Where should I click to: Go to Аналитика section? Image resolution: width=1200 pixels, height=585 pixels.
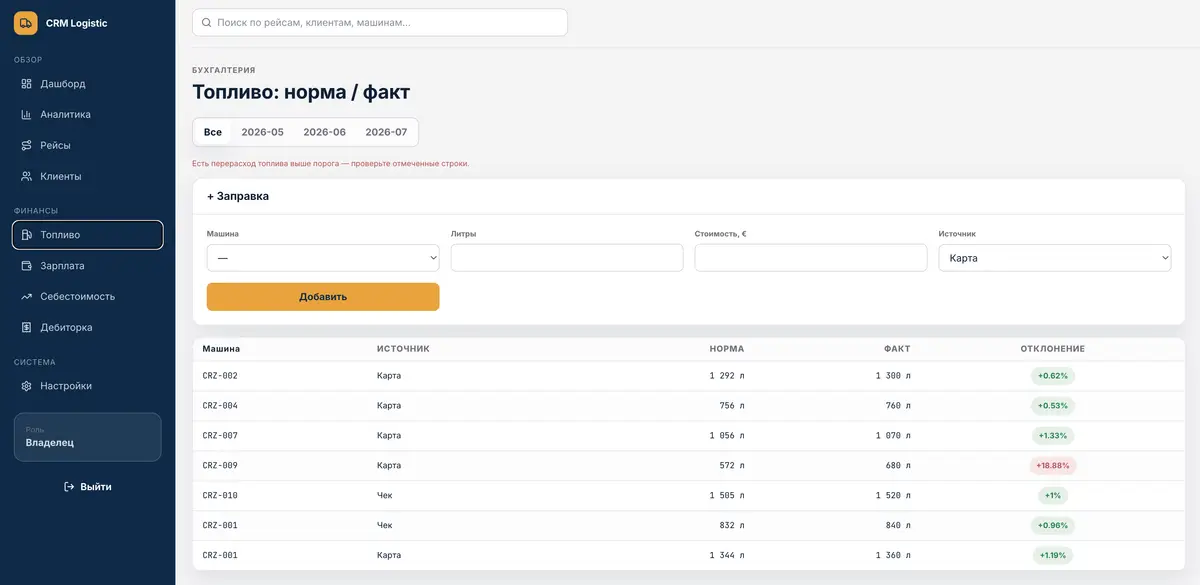click(88, 115)
